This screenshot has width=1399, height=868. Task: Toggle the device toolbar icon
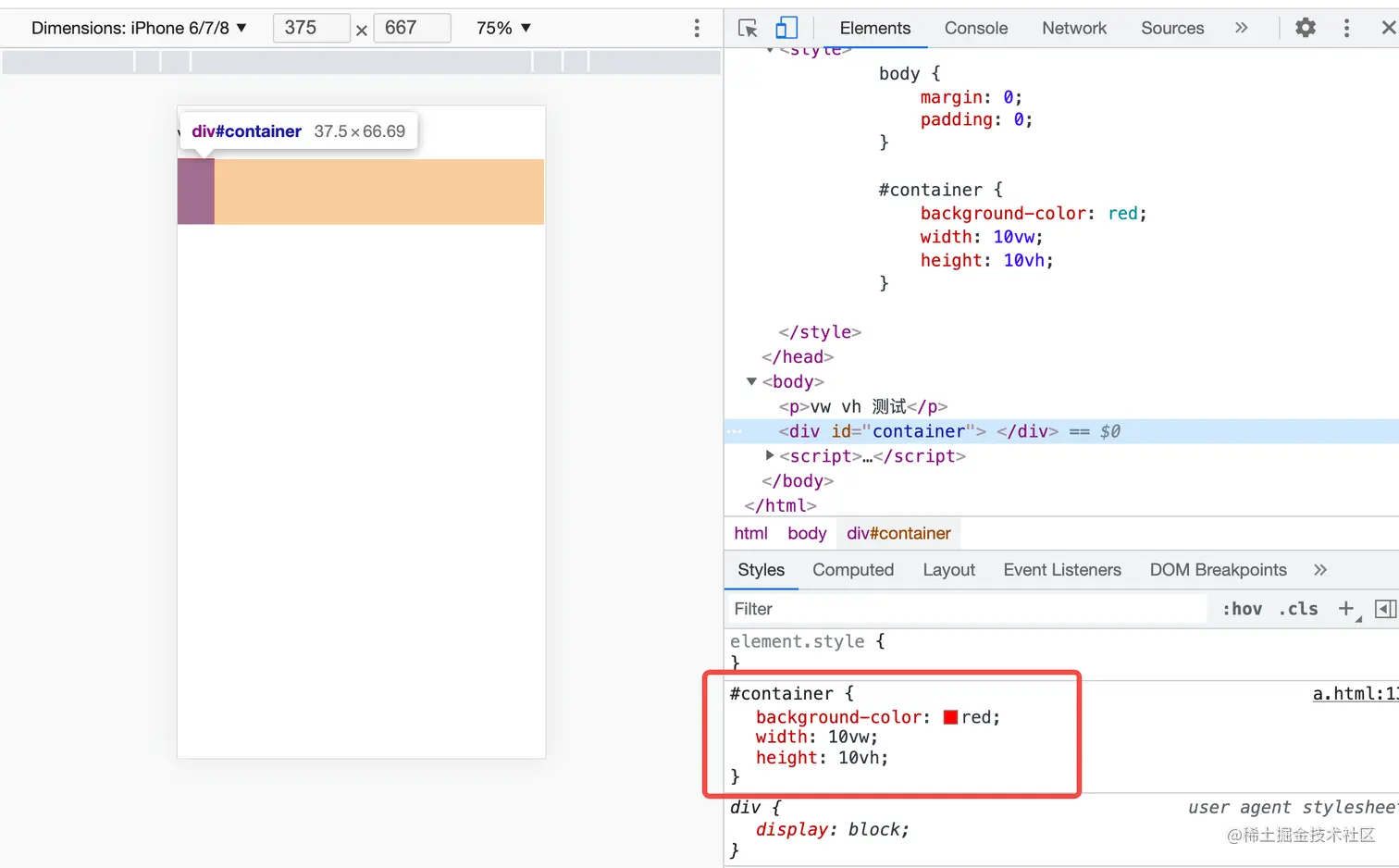[786, 28]
